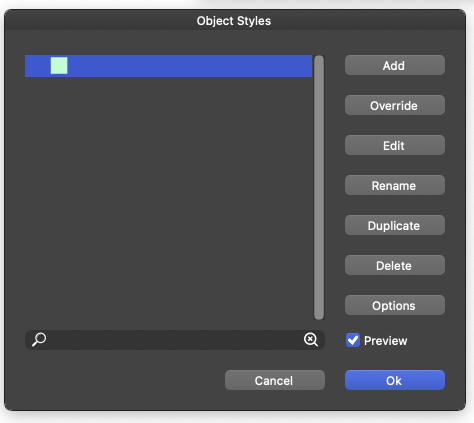This screenshot has width=474, height=423.
Task: Click the Preview label text
Action: coord(386,341)
